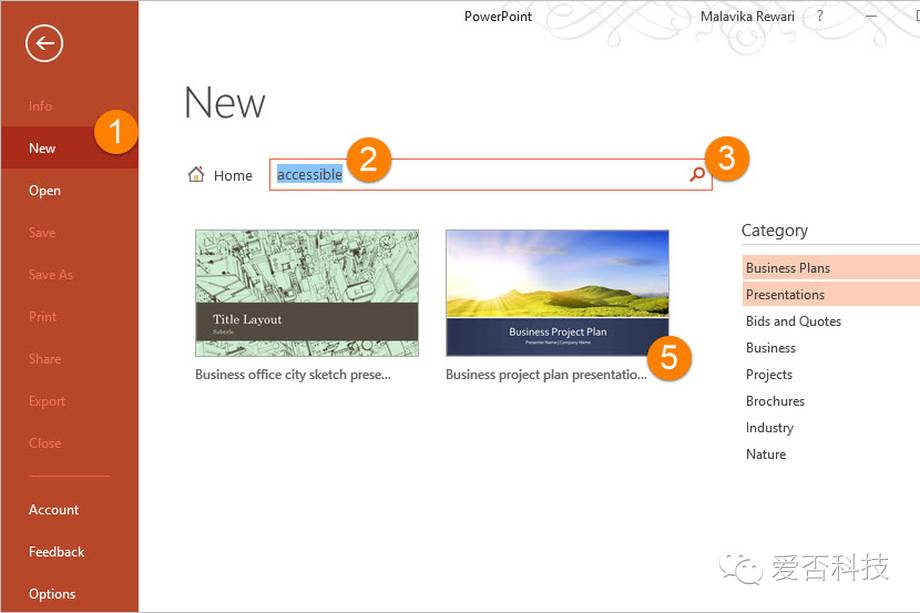920x613 pixels.
Task: Deselect Presentations category
Action: coord(831,294)
